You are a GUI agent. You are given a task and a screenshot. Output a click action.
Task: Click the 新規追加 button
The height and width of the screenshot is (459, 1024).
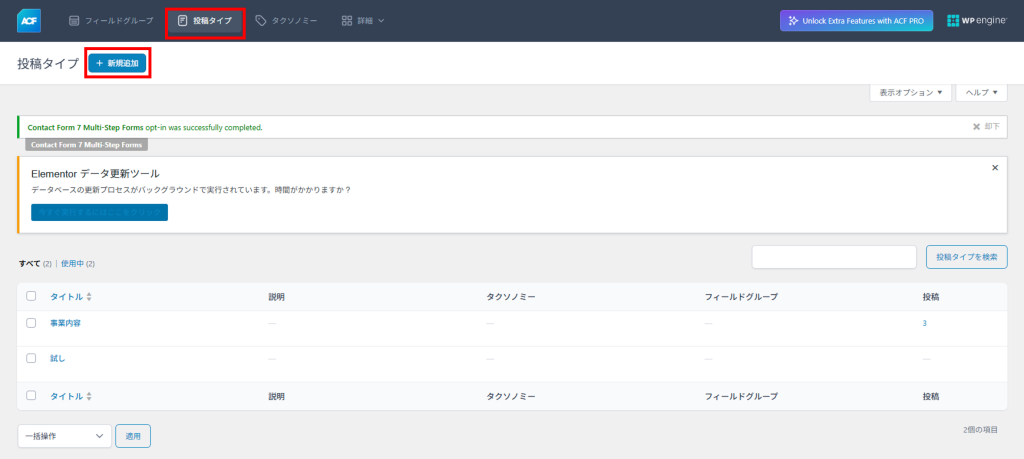click(118, 63)
